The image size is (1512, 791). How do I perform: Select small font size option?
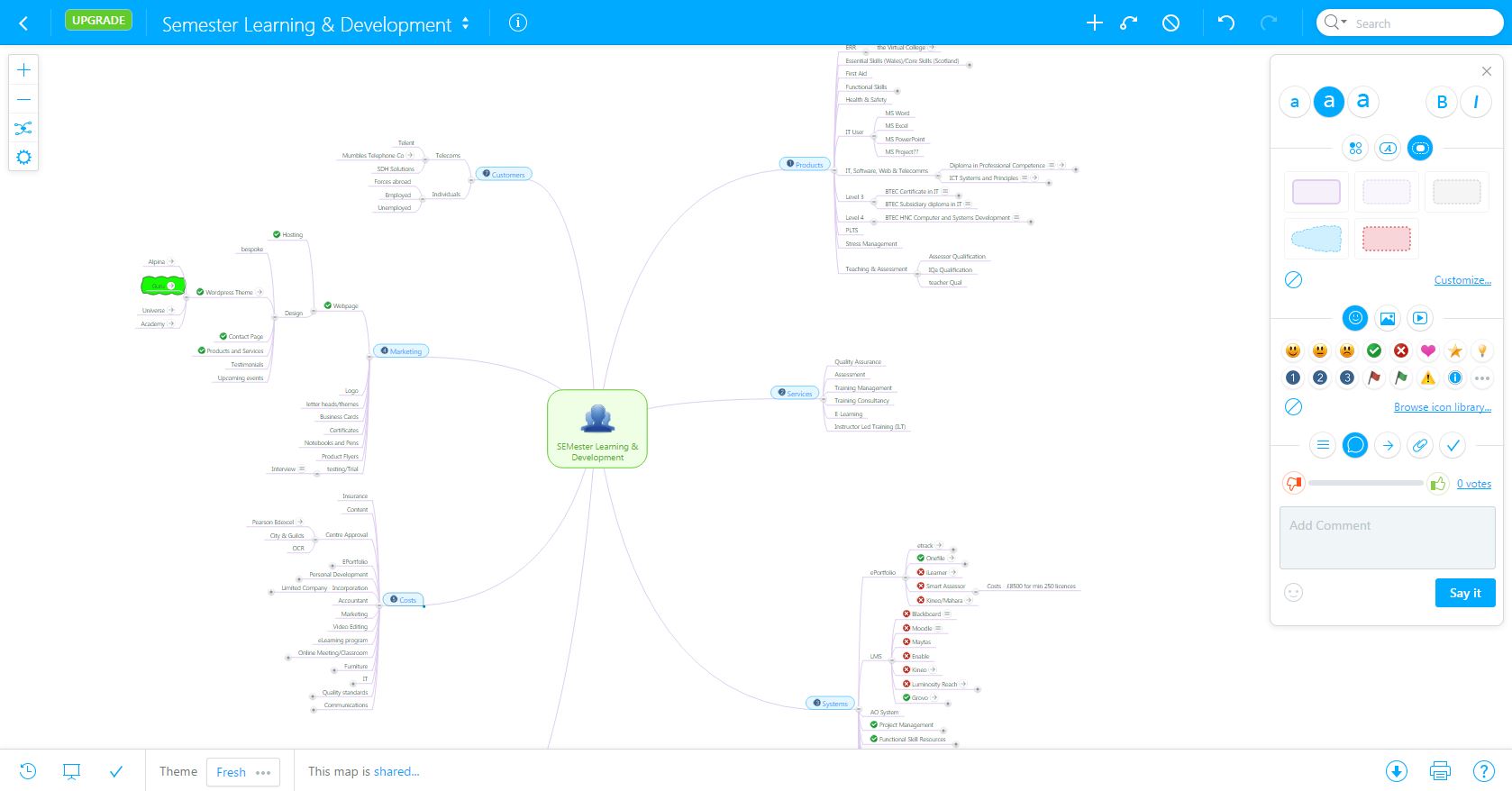coord(1295,102)
